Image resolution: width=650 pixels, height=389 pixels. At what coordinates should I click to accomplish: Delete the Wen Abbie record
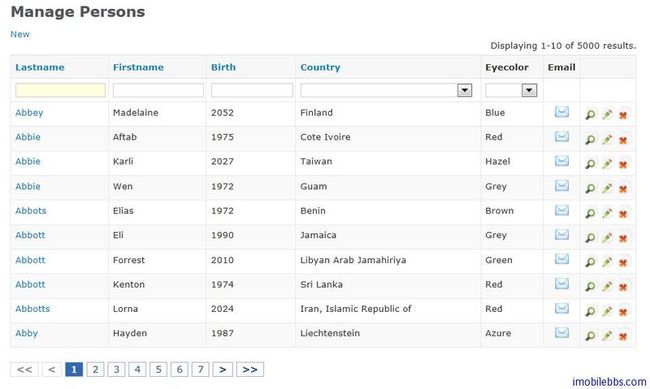click(x=623, y=189)
